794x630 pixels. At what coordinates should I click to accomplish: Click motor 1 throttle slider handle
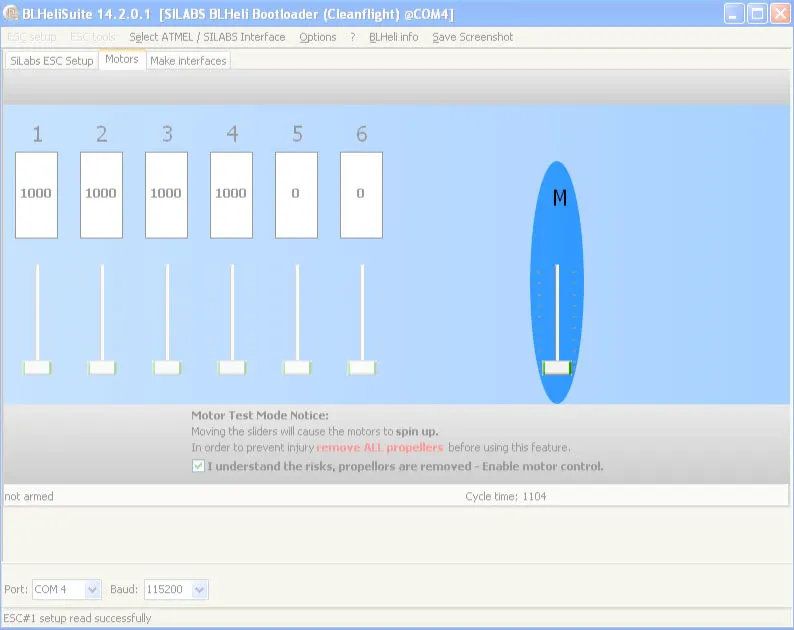tap(37, 368)
